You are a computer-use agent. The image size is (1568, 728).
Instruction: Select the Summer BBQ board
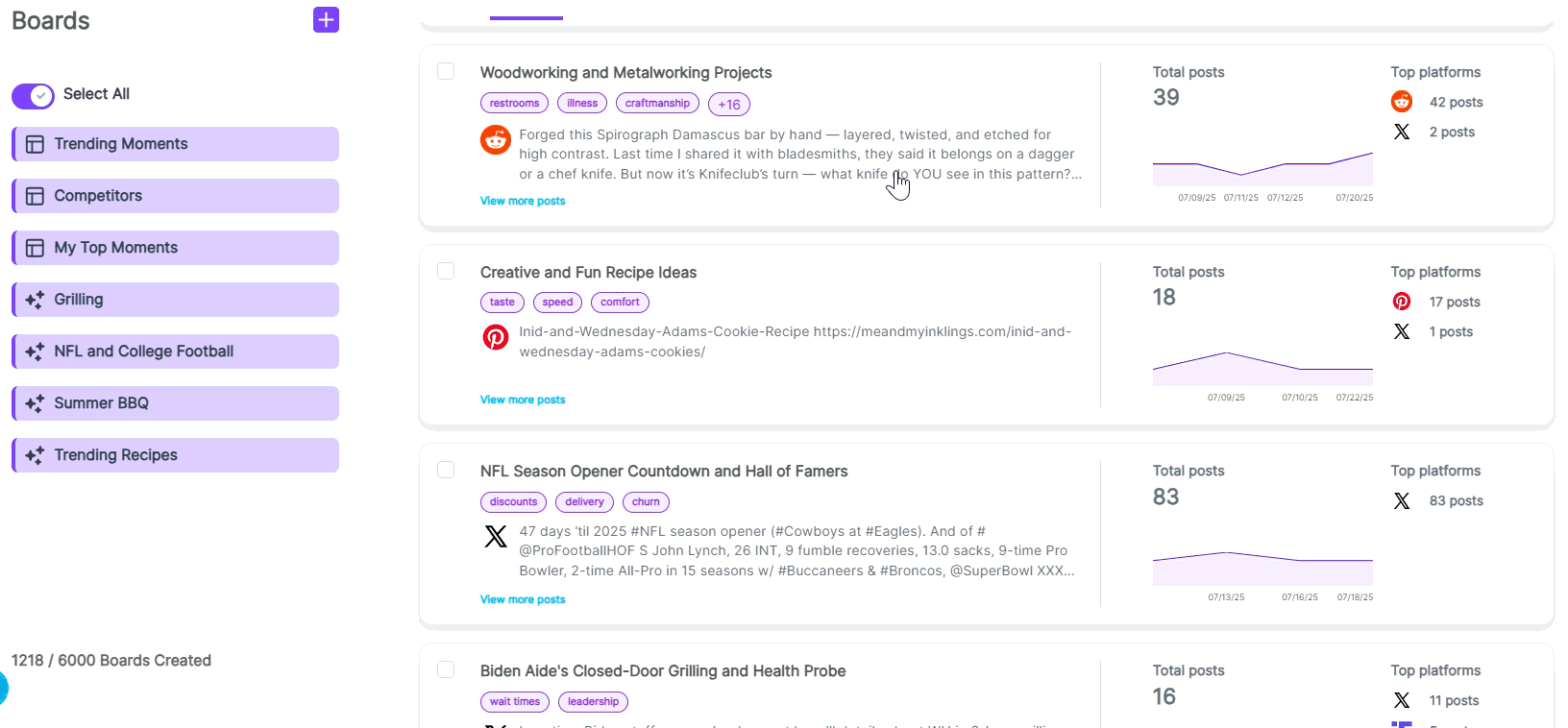click(101, 403)
